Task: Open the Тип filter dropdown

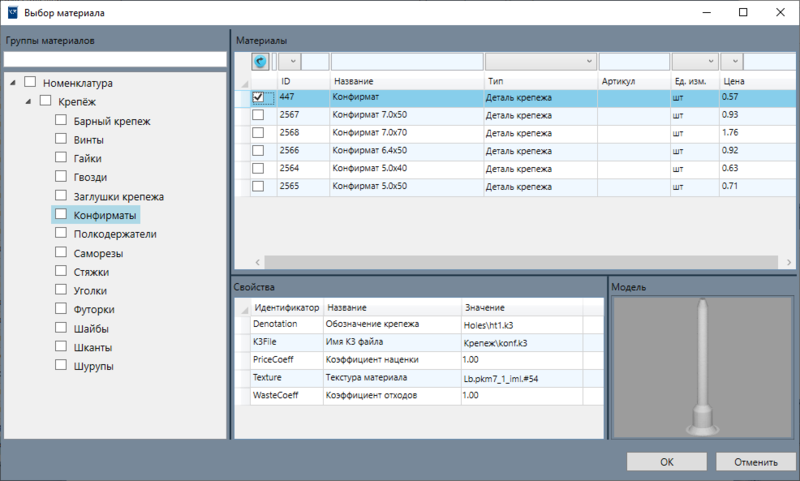Action: pos(540,62)
